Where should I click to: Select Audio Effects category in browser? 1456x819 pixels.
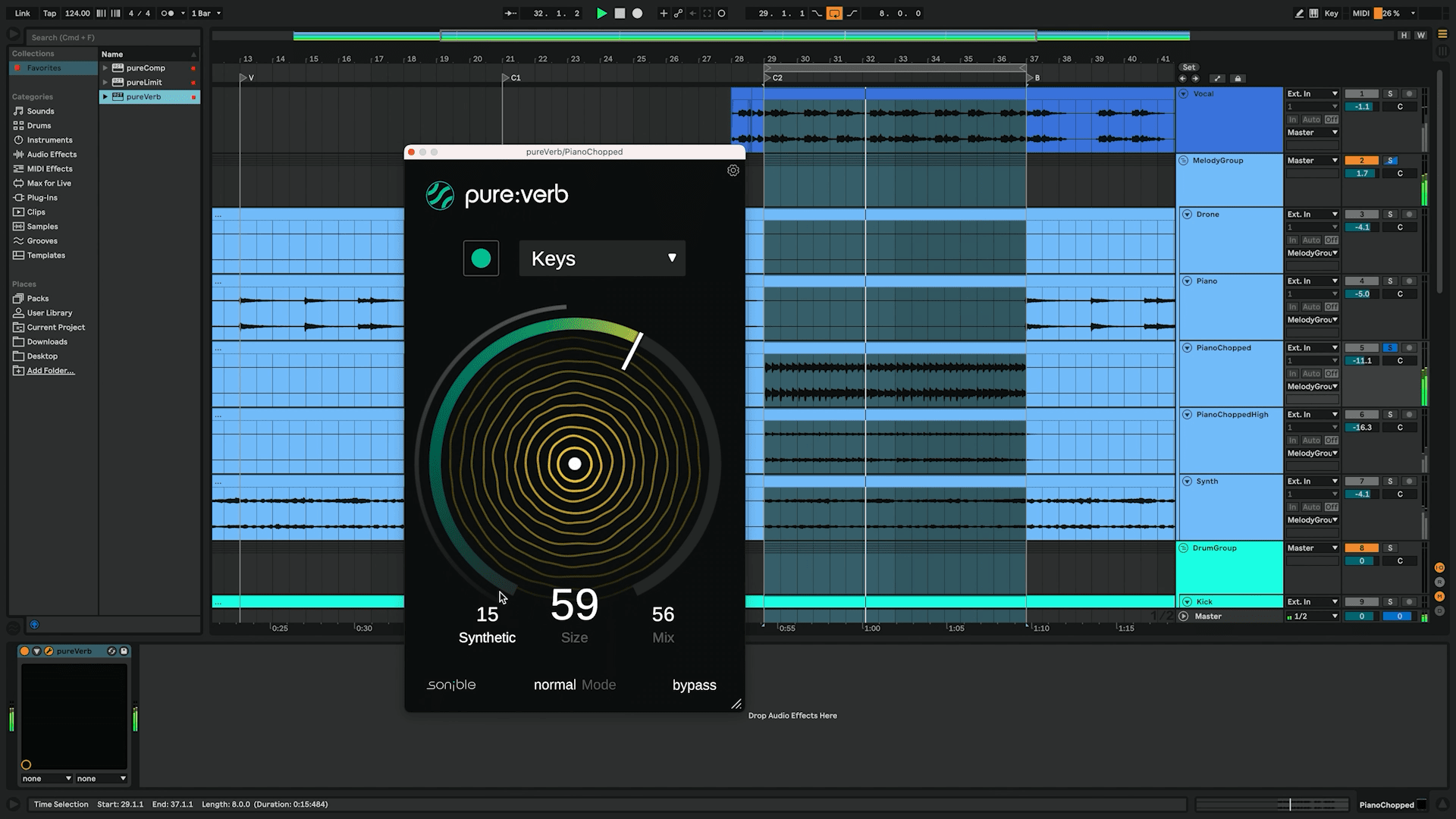tap(52, 155)
